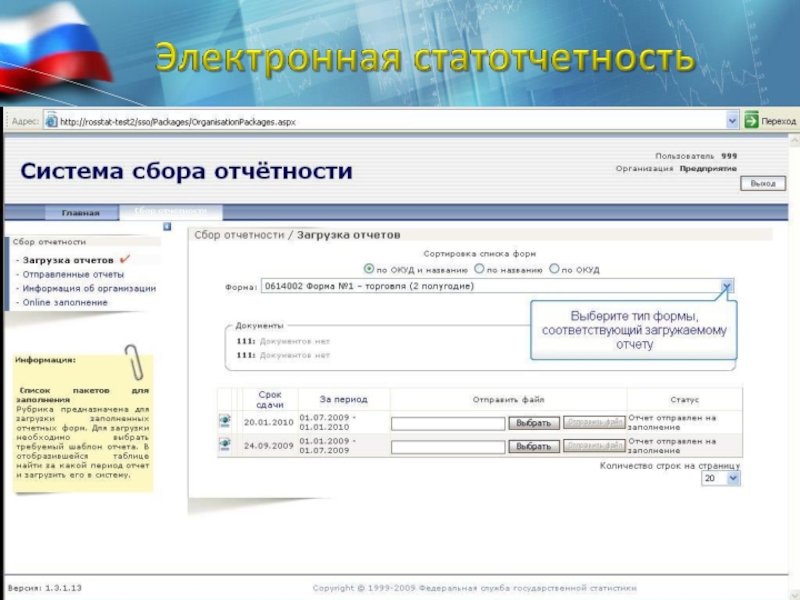This screenshot has height=600, width=800.
Task: Click globe icon in 24.09.2009 row
Action: coord(224,444)
